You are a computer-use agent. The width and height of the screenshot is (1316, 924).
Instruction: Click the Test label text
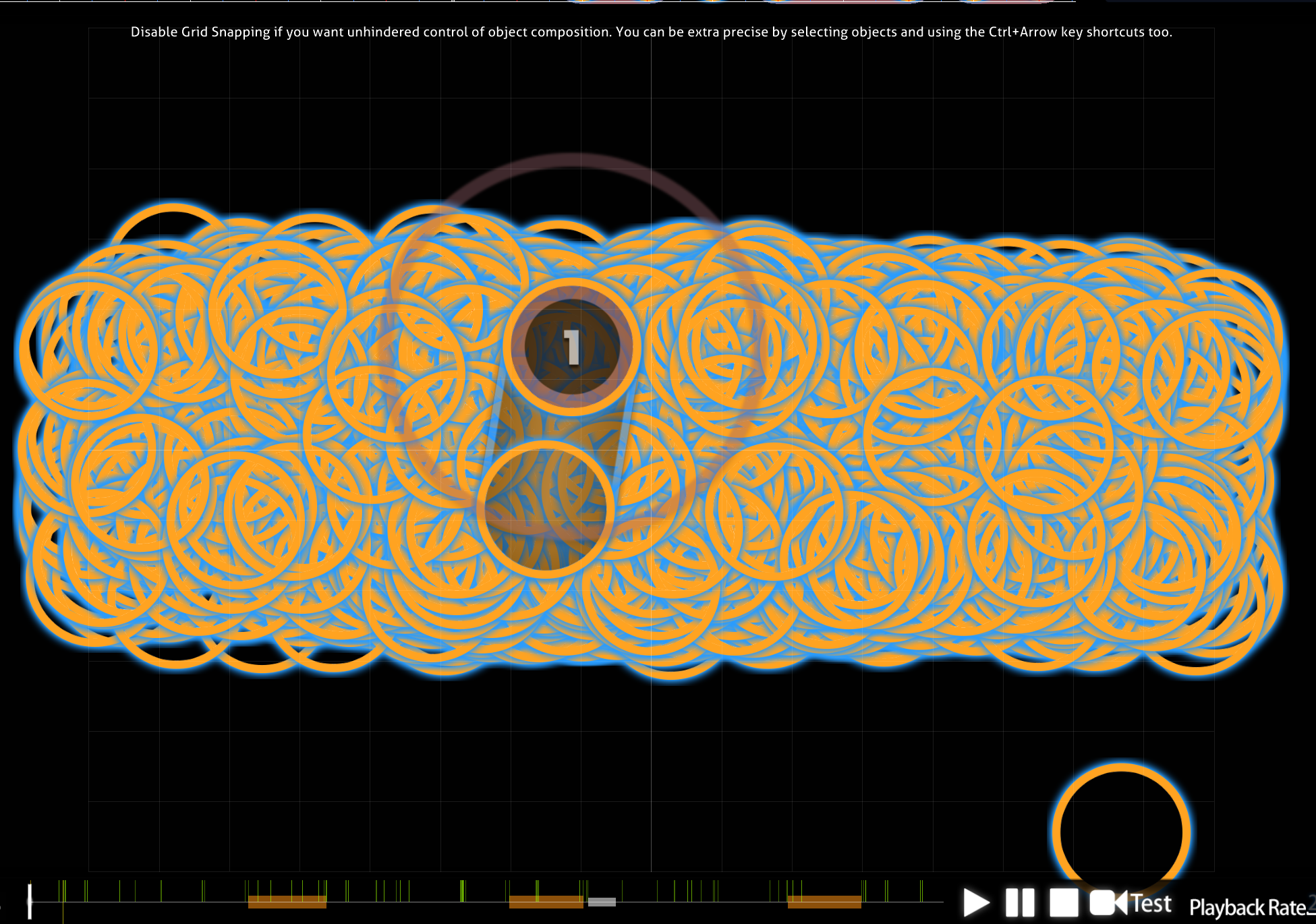point(1151,903)
